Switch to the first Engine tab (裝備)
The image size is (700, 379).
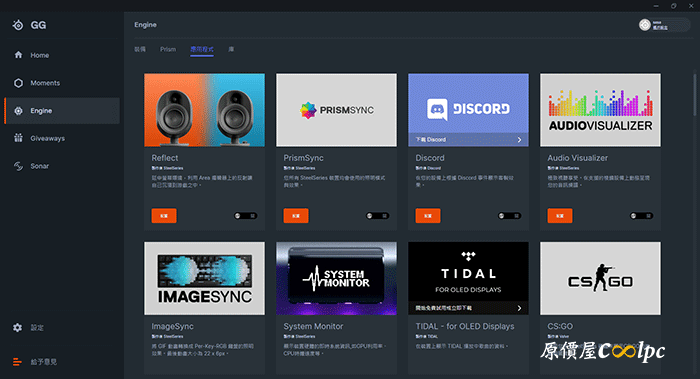pyautogui.click(x=140, y=49)
